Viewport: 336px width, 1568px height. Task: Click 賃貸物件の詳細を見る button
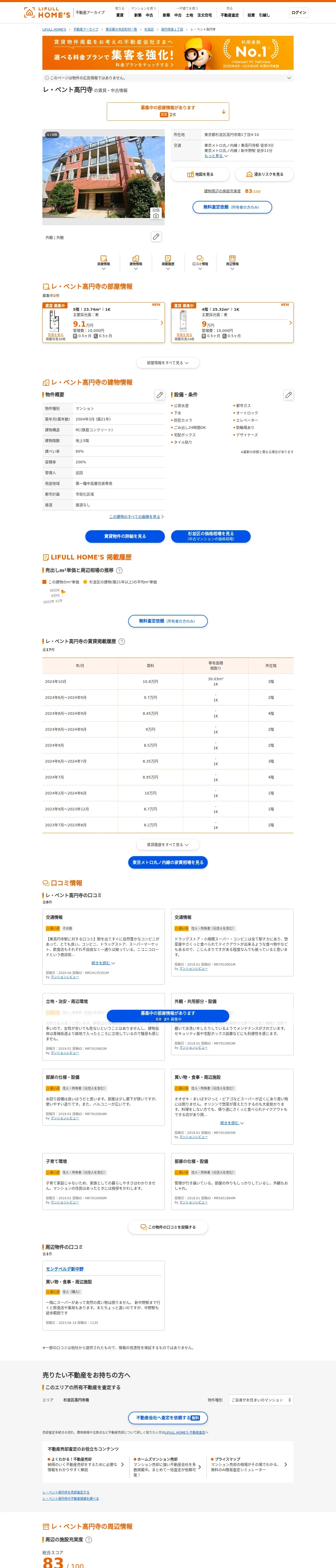pos(125,536)
